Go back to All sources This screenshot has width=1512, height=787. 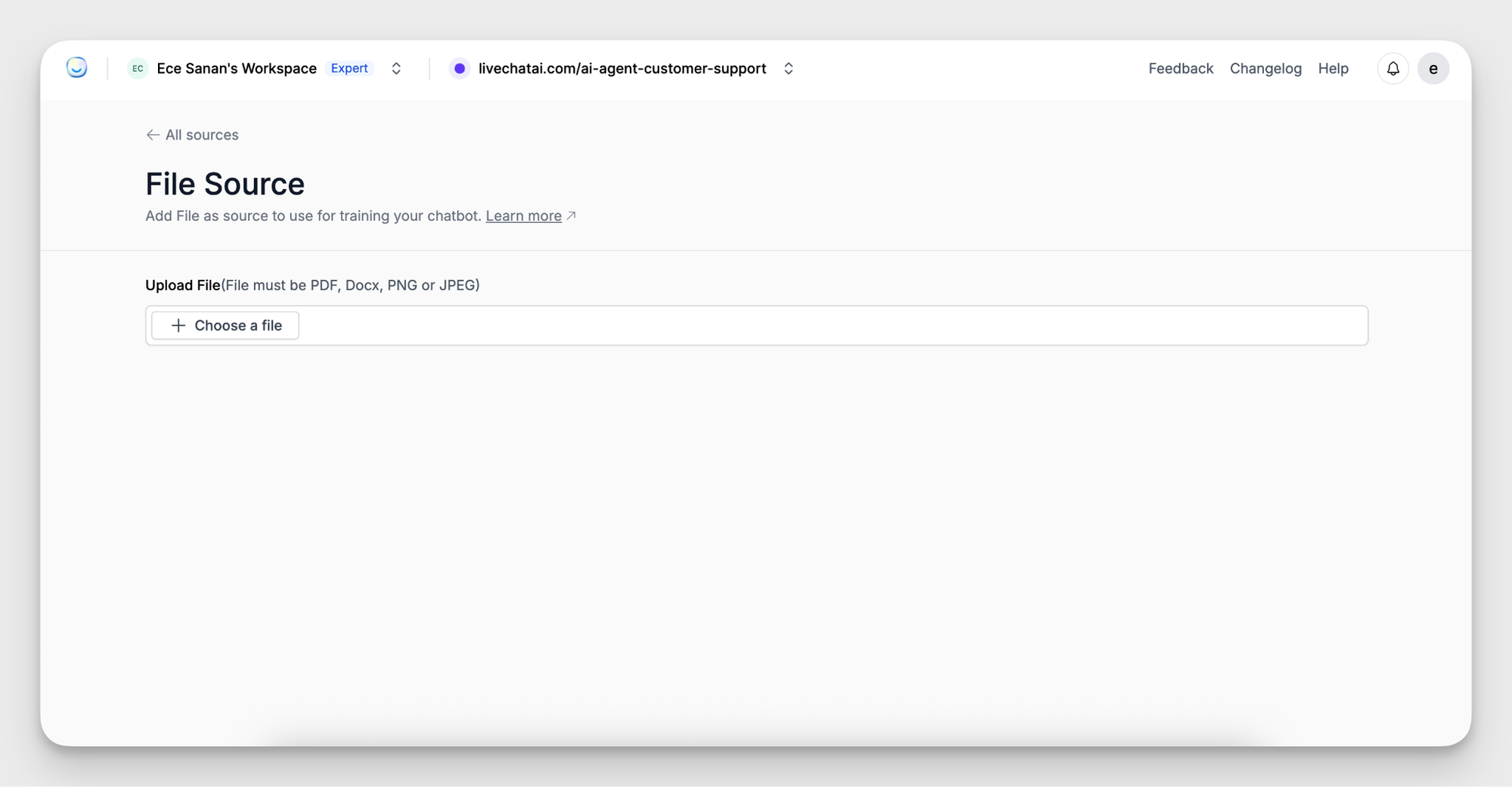click(x=192, y=135)
